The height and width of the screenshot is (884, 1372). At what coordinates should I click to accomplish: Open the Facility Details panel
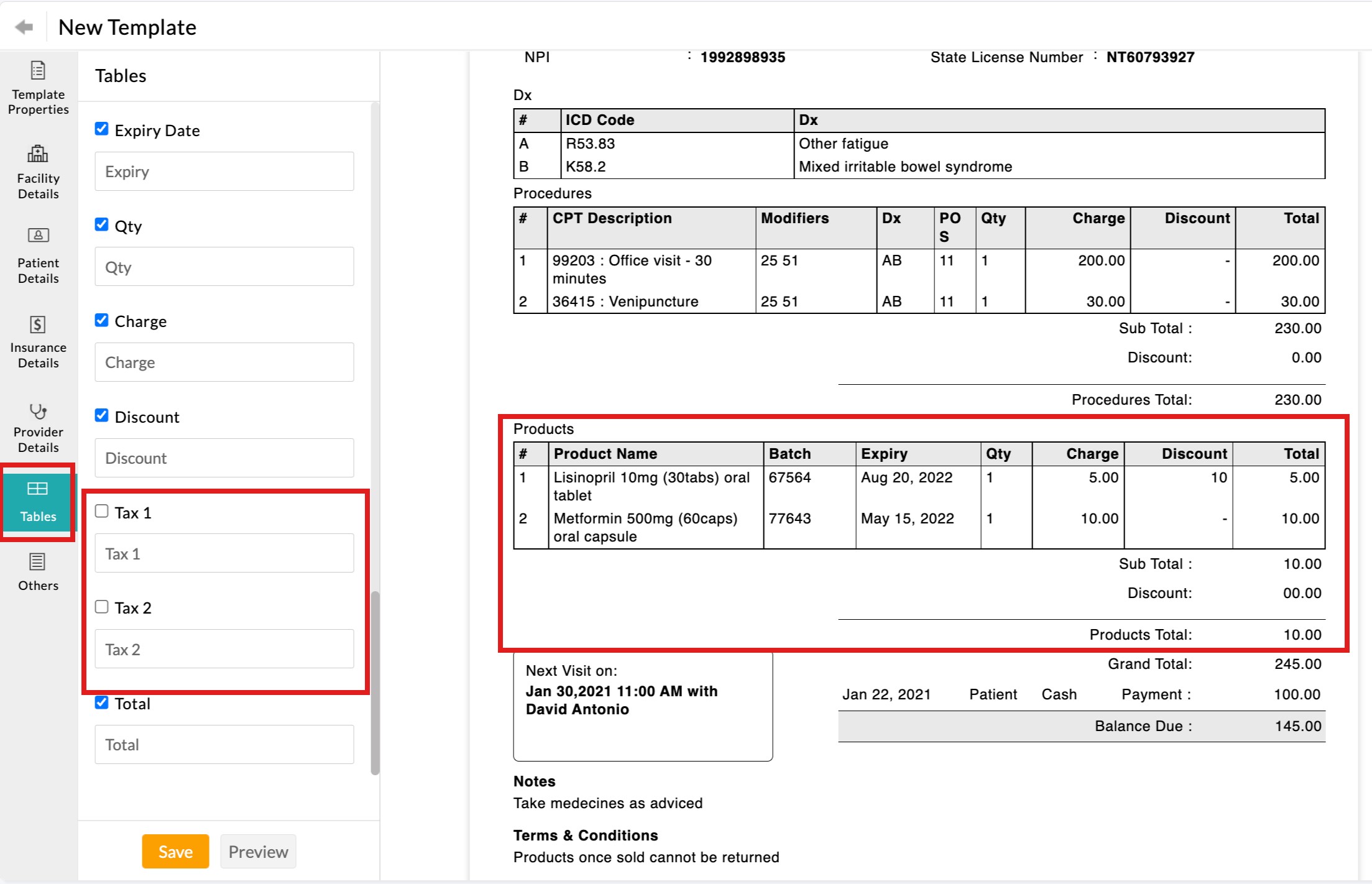tap(37, 171)
